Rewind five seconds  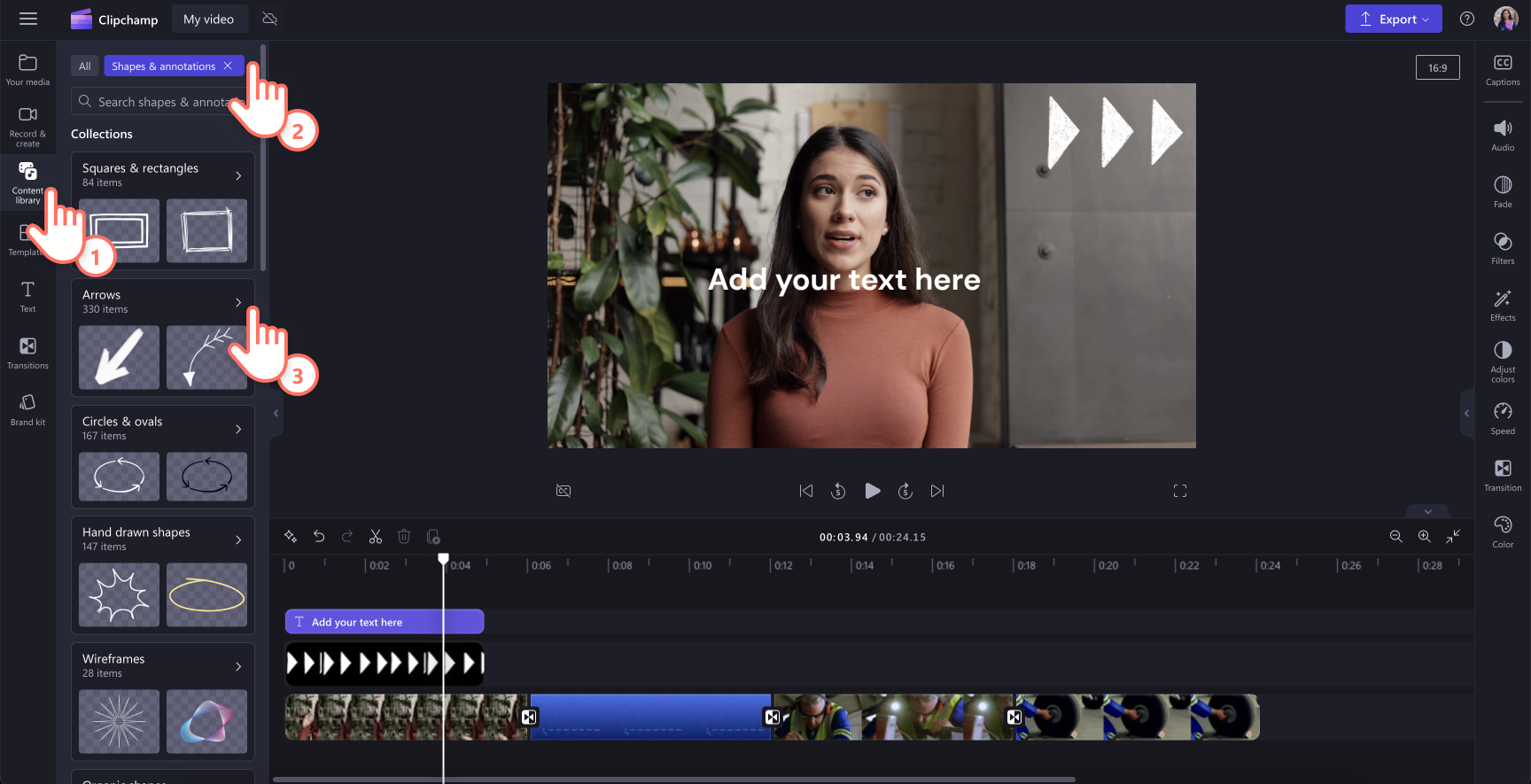coord(838,491)
